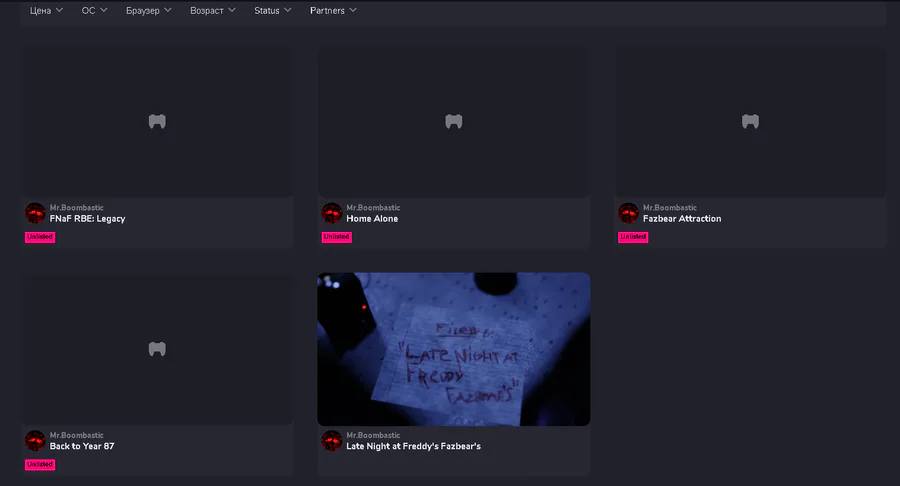Open the Браузер filter dropdown
The image size is (900, 486).
[x=149, y=10]
